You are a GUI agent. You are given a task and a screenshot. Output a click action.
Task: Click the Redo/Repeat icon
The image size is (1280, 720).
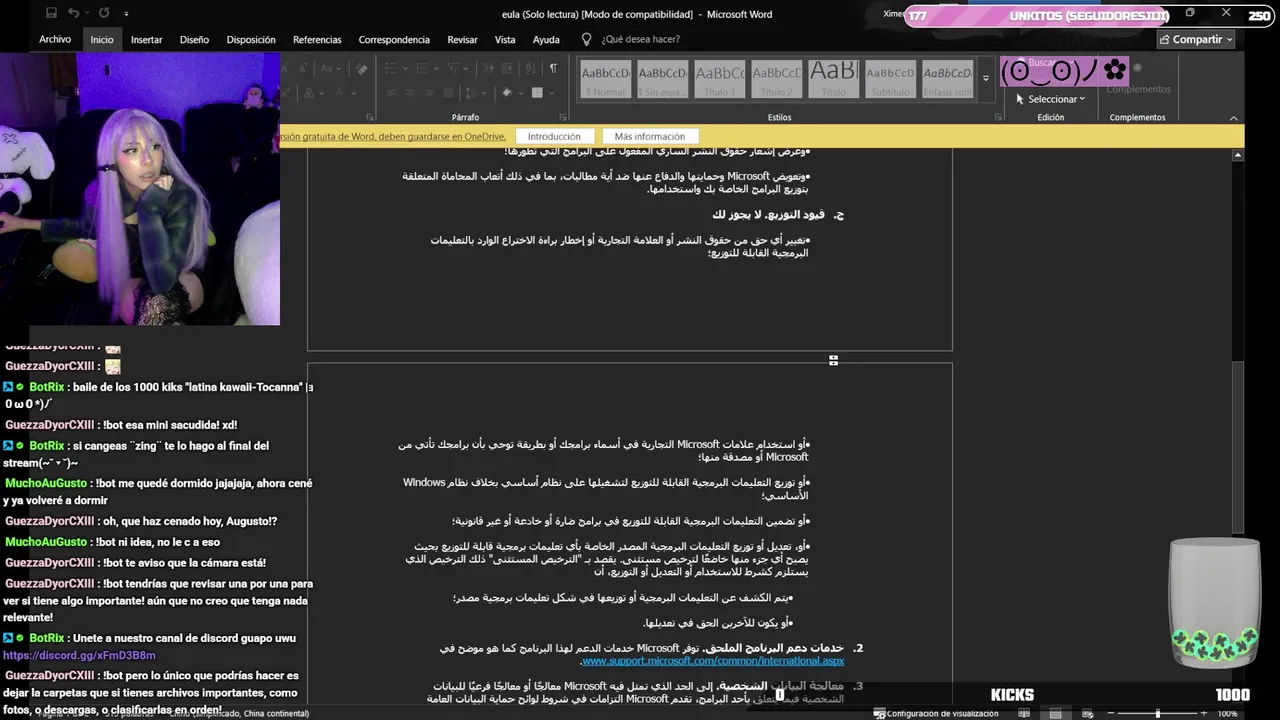(103, 14)
